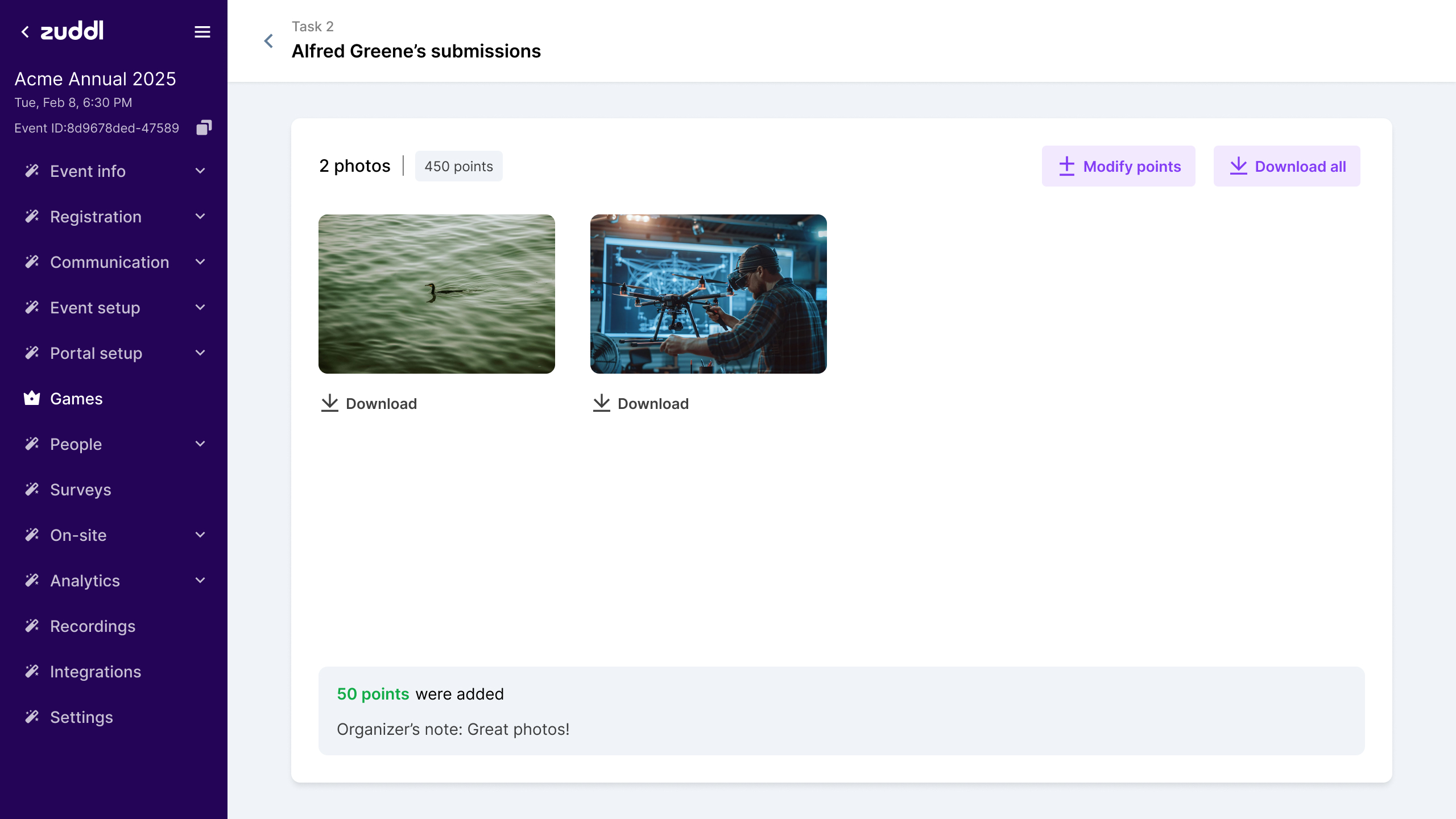
Task: Click the wand icon beside Recordings
Action: pos(32,626)
